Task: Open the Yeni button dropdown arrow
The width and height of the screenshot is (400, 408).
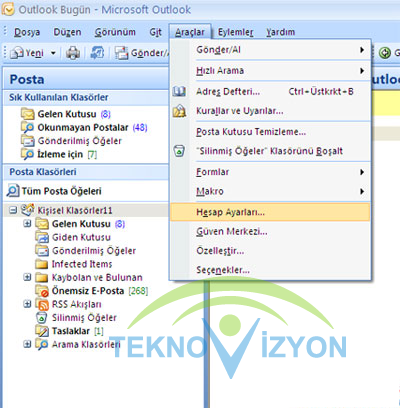Action: click(53, 53)
